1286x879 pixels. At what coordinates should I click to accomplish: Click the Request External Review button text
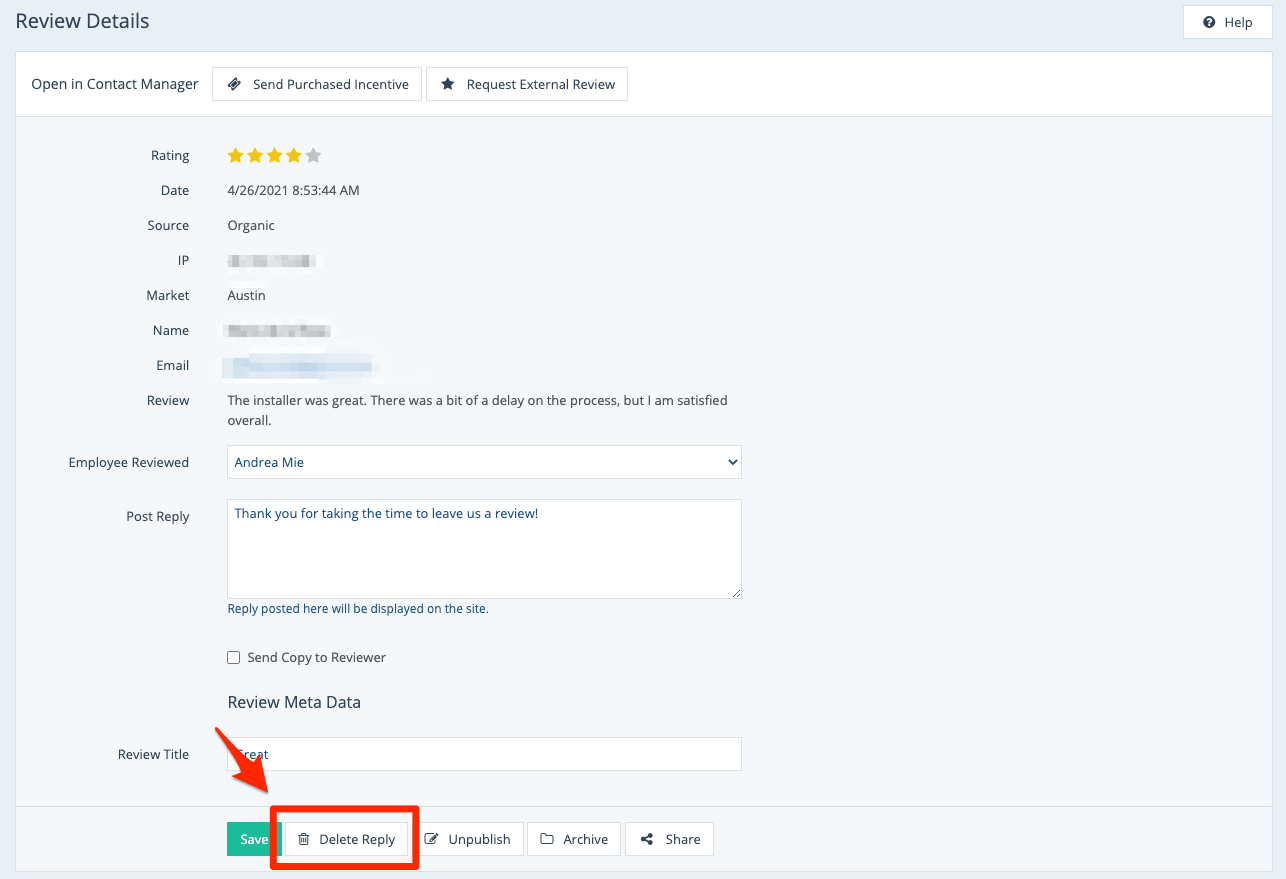[540, 84]
